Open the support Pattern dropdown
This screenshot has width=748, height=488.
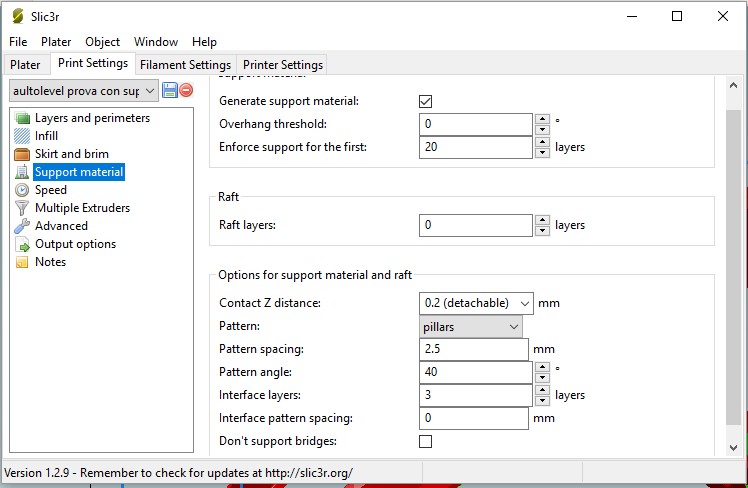pyautogui.click(x=471, y=327)
